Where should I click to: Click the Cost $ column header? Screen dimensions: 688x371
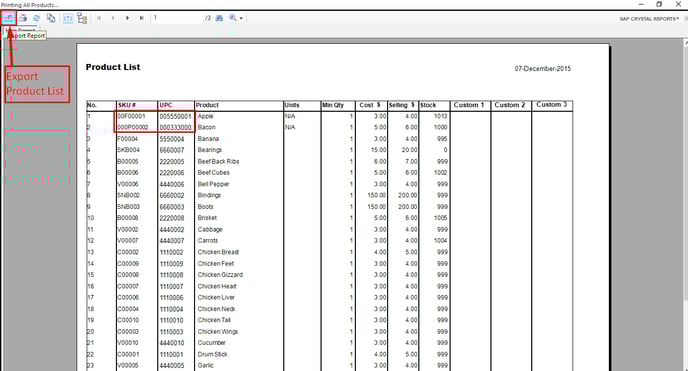tap(370, 105)
